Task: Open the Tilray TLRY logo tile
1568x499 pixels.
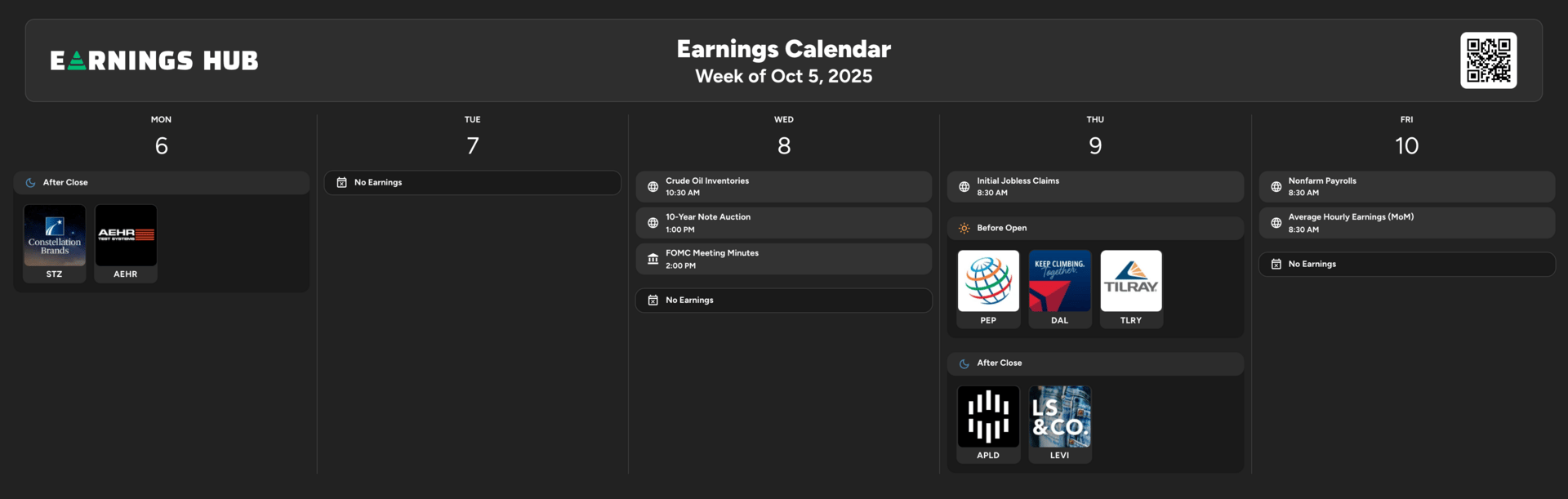Action: pos(1131,289)
